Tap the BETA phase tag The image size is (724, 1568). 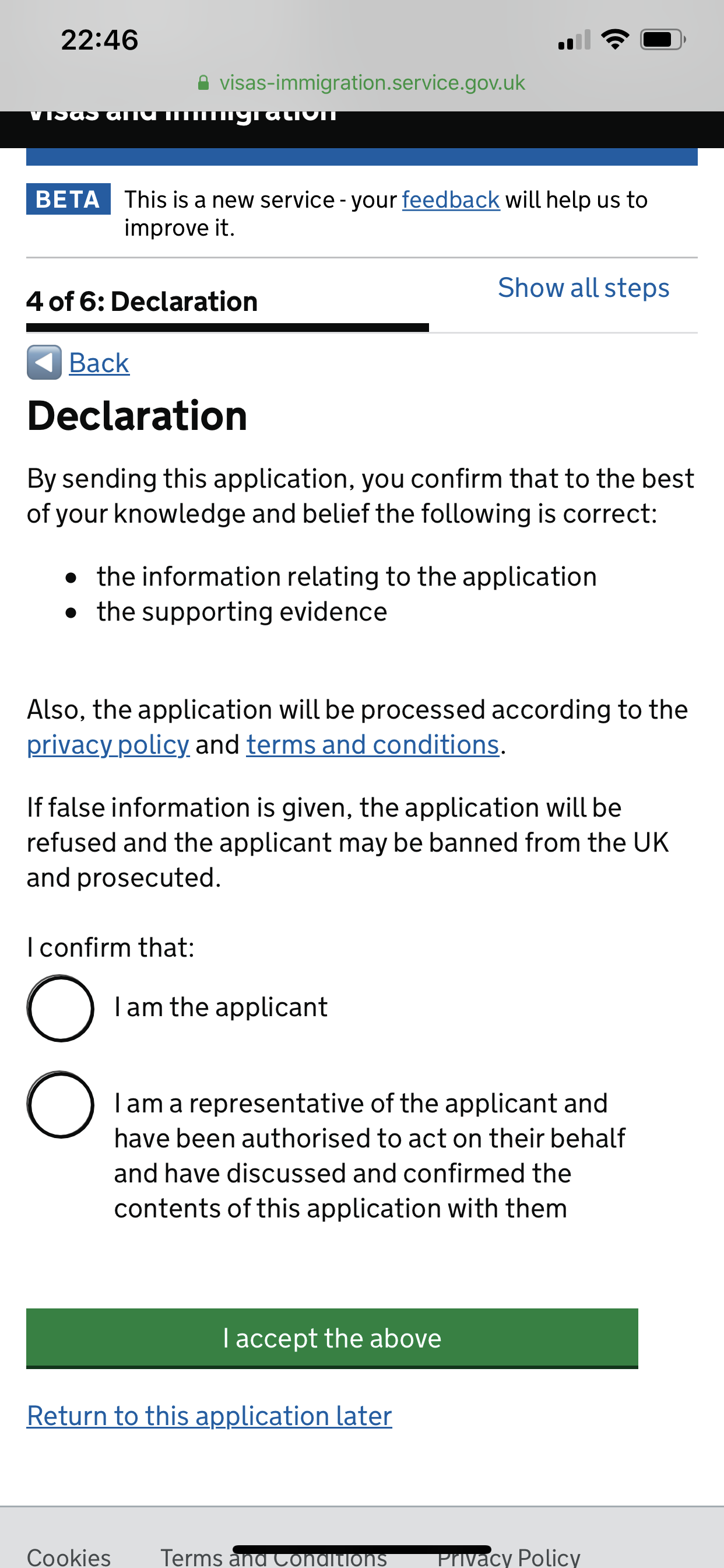point(68,199)
